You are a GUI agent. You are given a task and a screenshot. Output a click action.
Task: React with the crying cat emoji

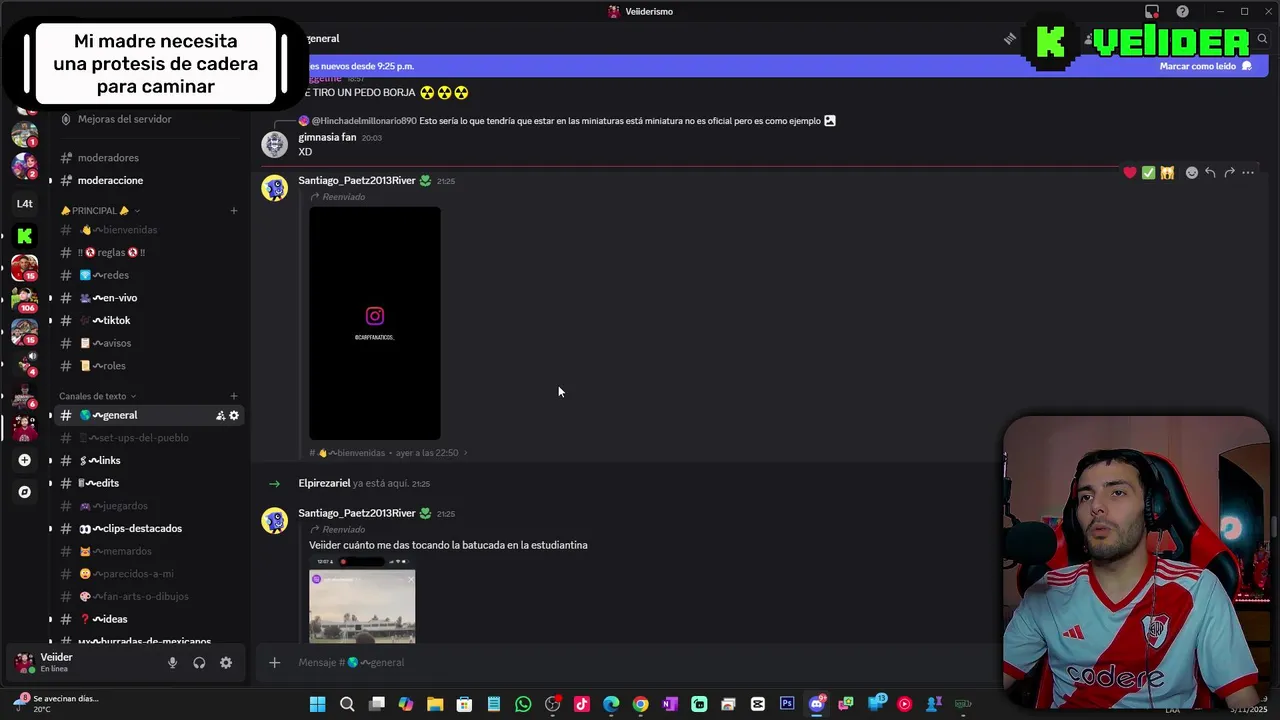coord(1167,173)
